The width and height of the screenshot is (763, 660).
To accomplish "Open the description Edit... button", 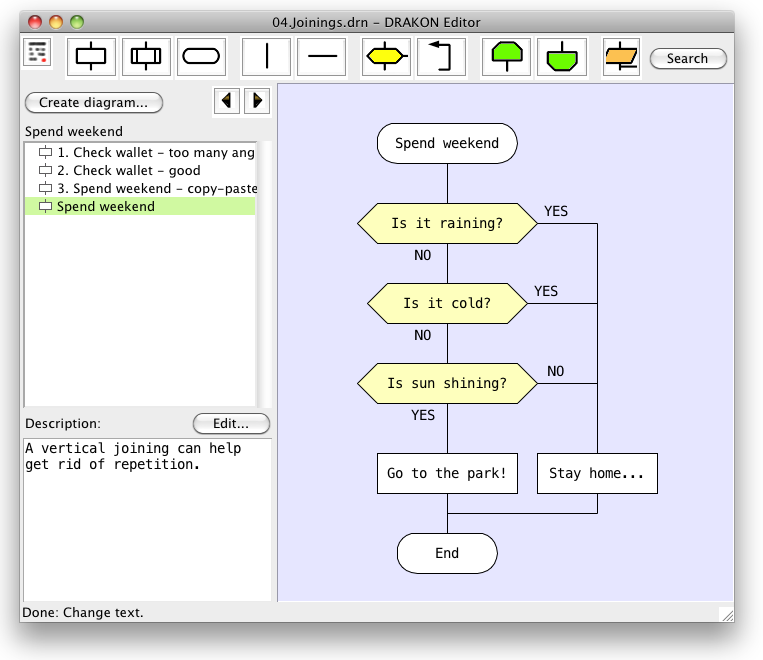I will 231,423.
